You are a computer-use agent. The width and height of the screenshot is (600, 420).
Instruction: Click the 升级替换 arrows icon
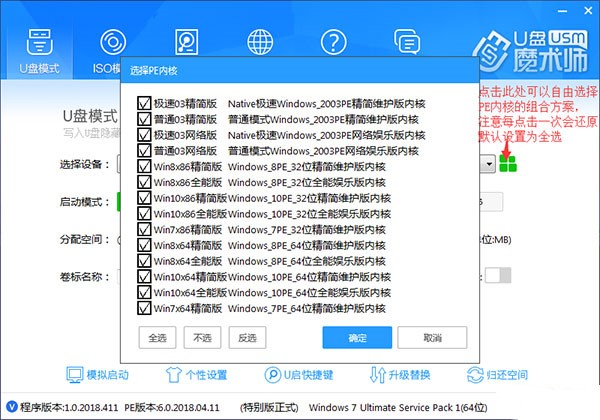coord(378,375)
